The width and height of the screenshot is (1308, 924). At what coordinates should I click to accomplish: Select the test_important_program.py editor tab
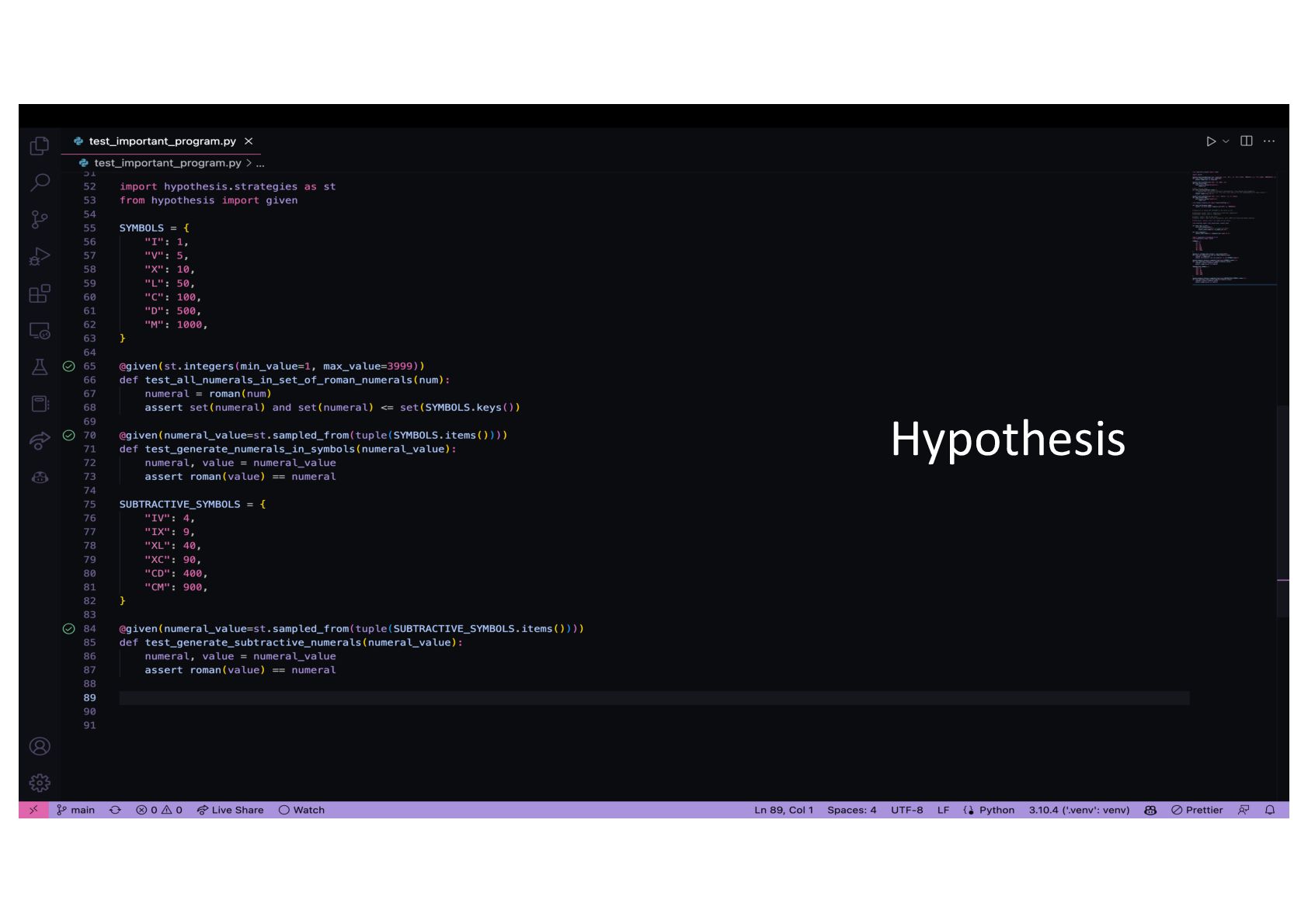point(162,141)
